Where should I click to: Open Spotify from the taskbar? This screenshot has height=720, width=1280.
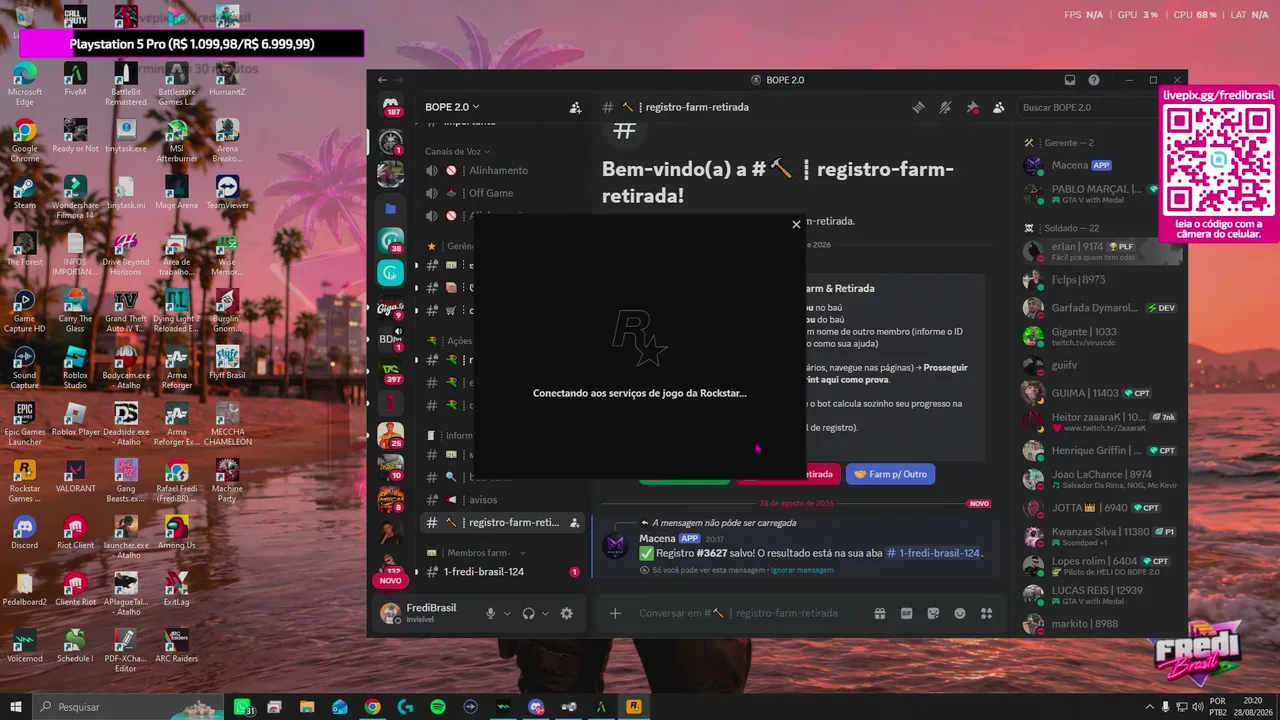point(438,707)
